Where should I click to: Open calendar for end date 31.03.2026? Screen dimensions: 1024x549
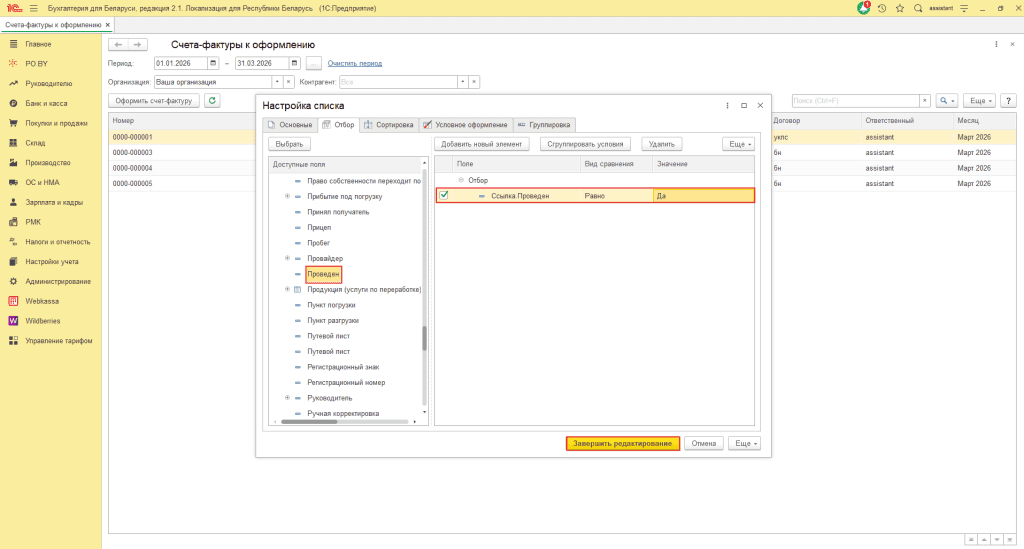(296, 64)
